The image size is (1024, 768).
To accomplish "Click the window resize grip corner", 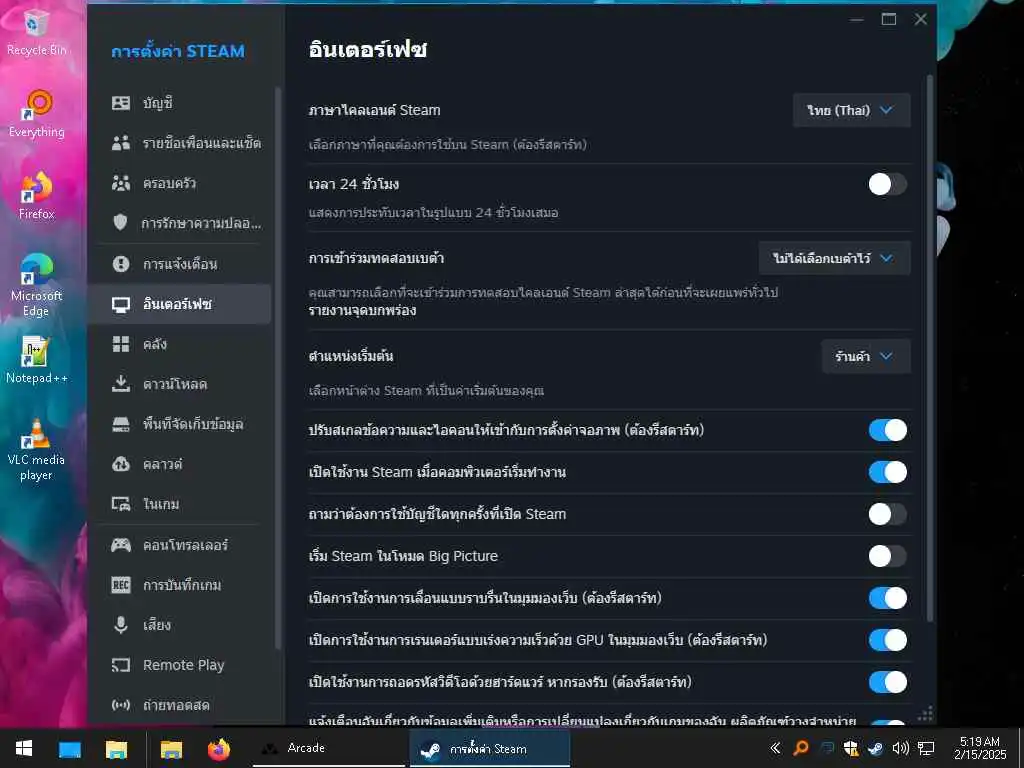I will click(x=926, y=714).
